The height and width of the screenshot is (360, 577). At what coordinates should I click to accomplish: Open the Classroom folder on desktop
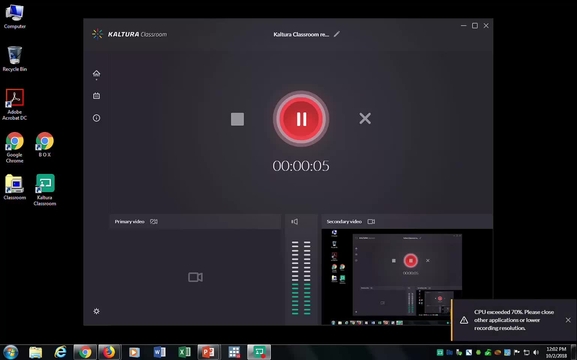(15, 187)
